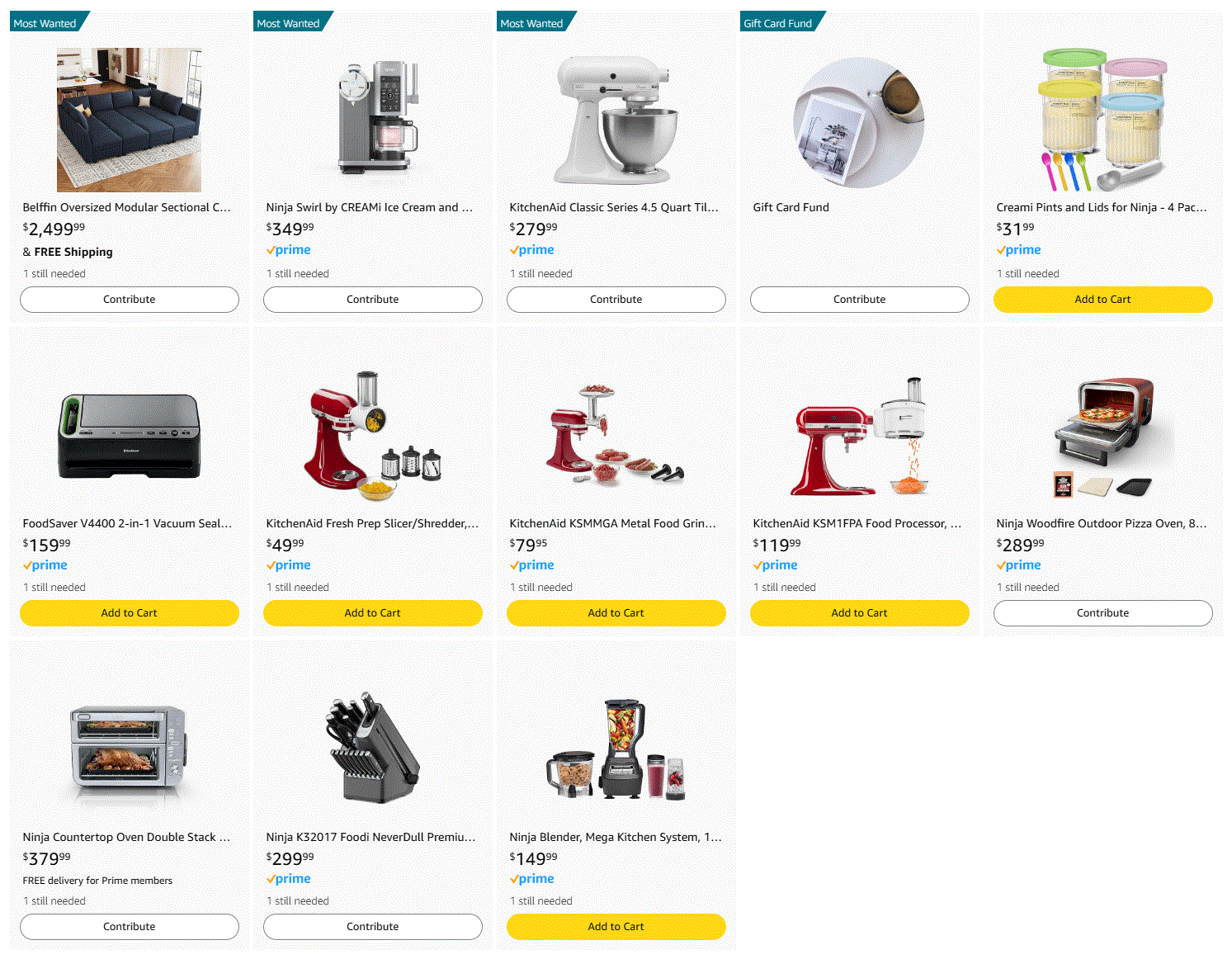Add KitchenAid KSM1FPA Food Processor to cart
1232x964 pixels.
coord(860,613)
